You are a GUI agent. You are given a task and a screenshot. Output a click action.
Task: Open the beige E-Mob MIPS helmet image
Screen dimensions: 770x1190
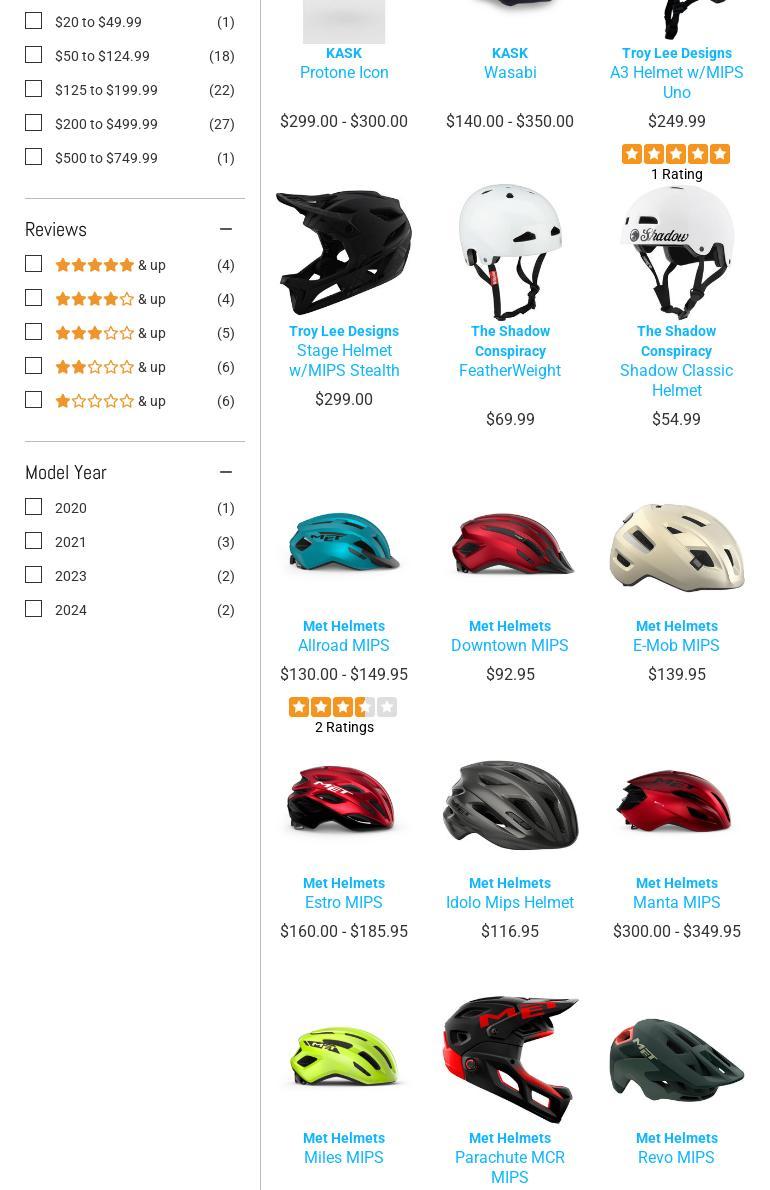coord(677,546)
